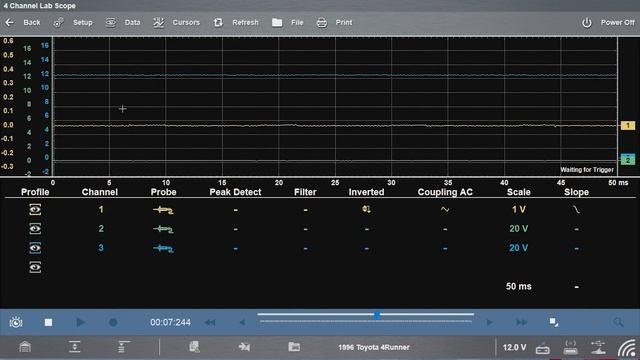The width and height of the screenshot is (640, 360).
Task: Step back one frame
Action: [242, 322]
